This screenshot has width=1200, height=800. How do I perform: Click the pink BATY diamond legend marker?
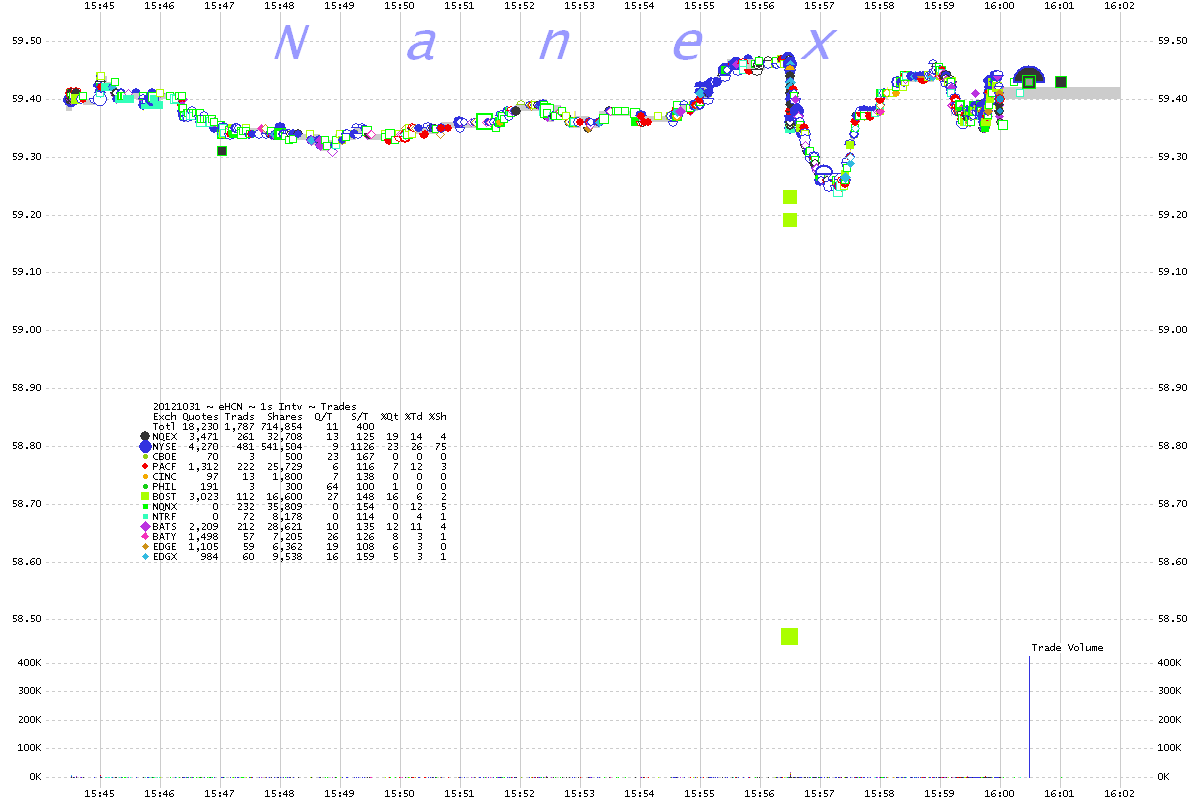[145, 536]
